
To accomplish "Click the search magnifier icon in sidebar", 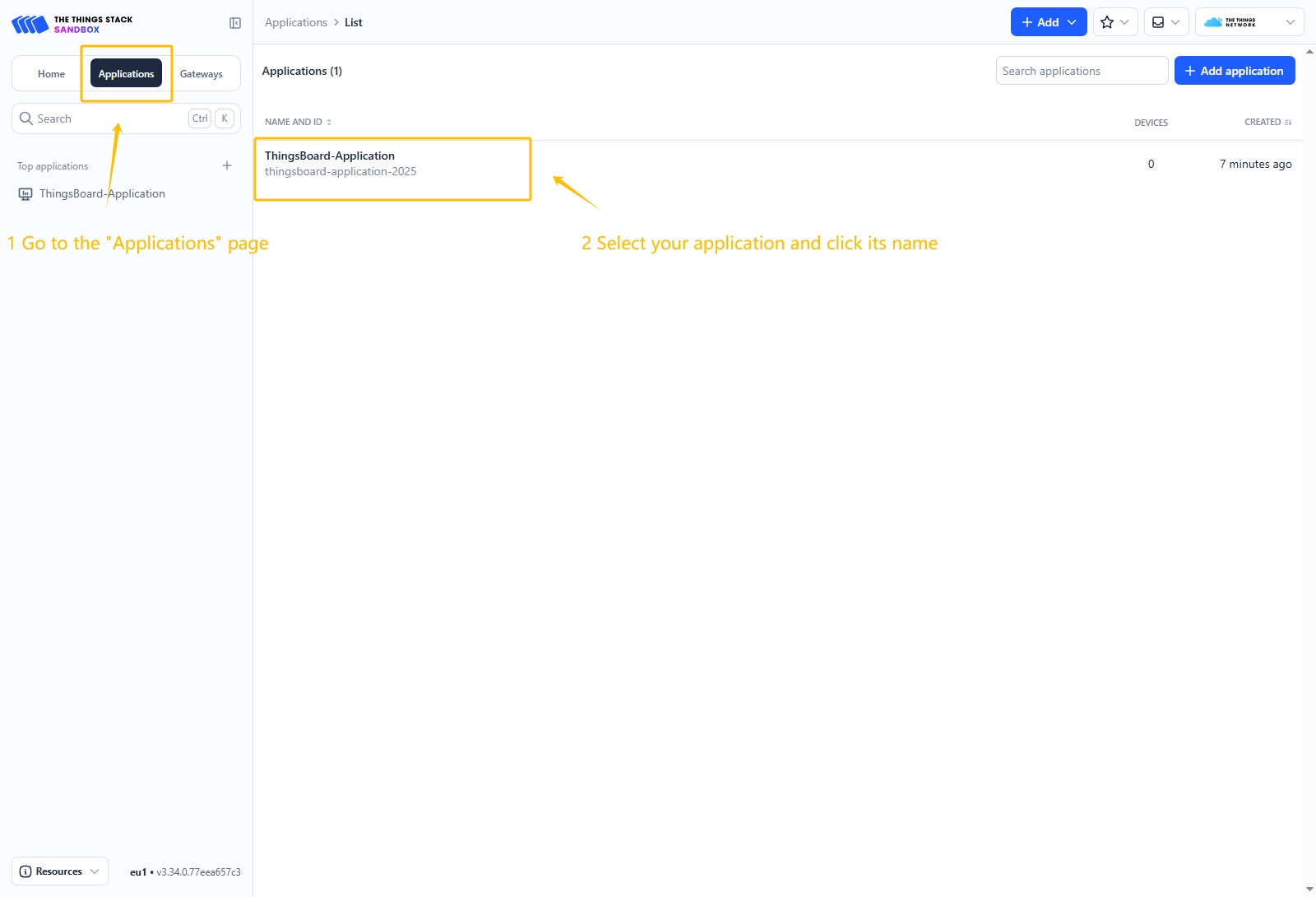I will point(26,119).
